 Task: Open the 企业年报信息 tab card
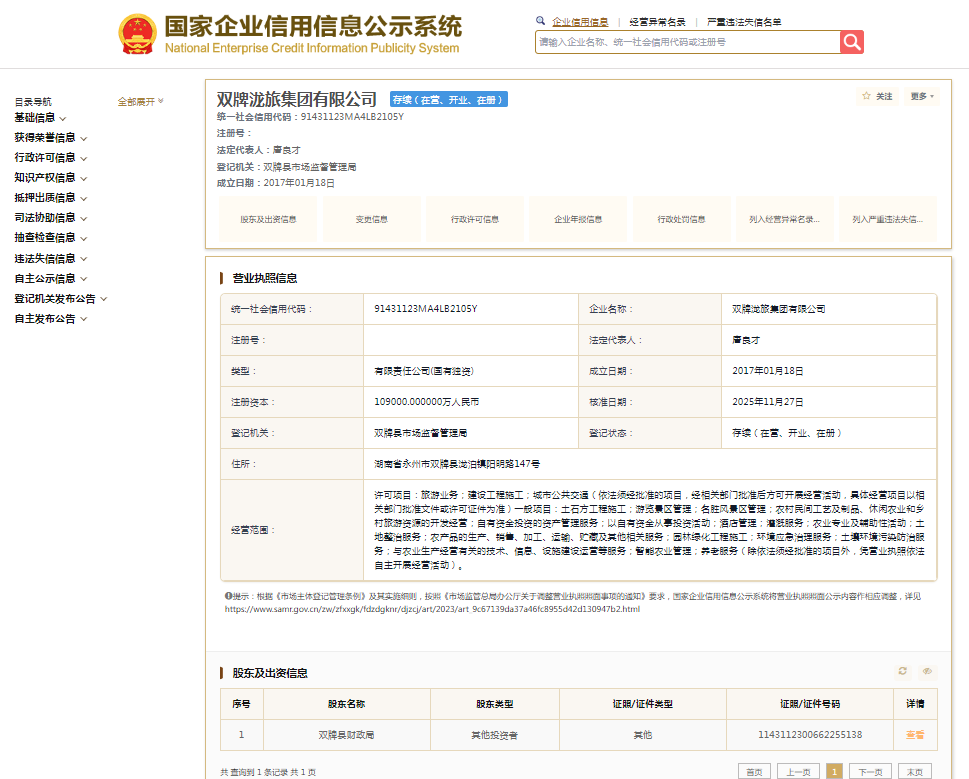click(578, 219)
